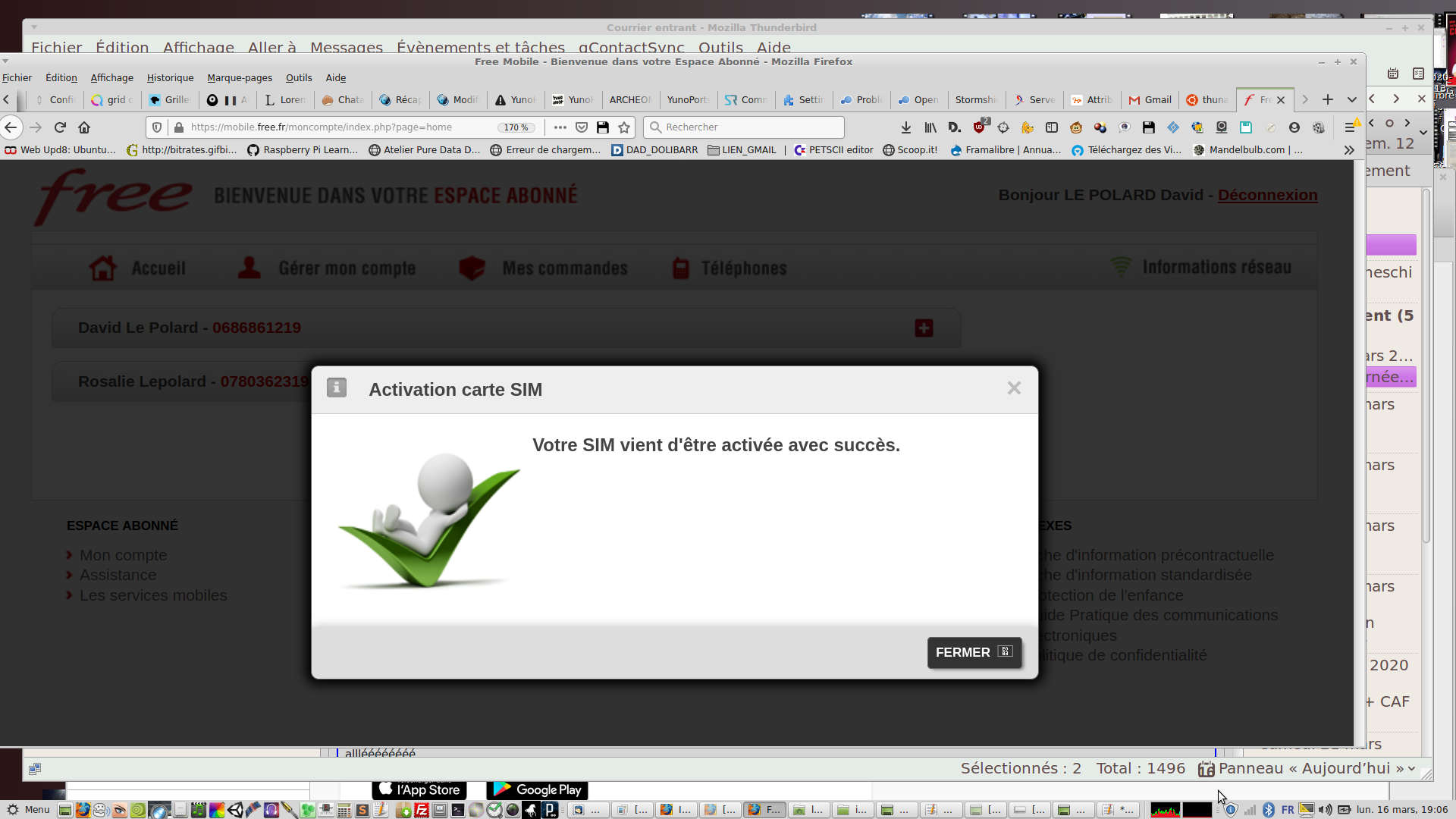The width and height of the screenshot is (1456, 819).
Task: Open the page actions three-dots menu
Action: click(560, 127)
